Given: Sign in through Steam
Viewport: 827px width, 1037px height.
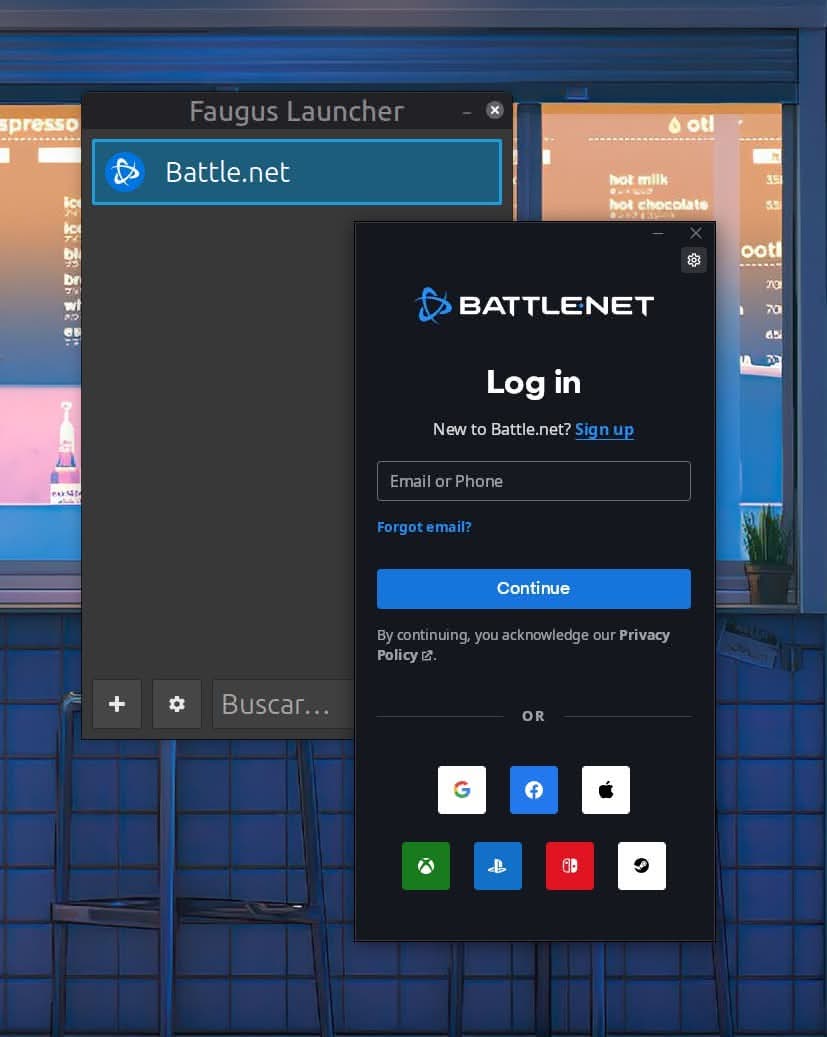Looking at the screenshot, I should [641, 865].
